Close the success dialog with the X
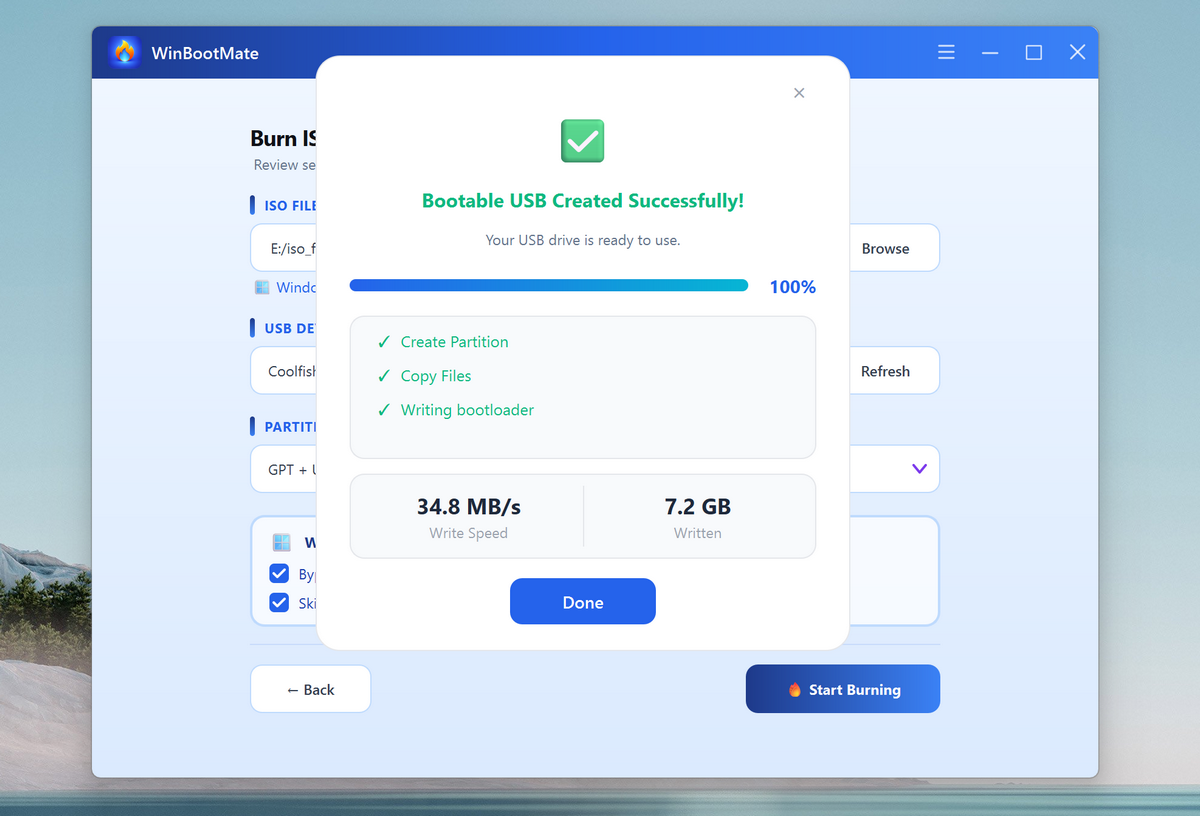This screenshot has height=816, width=1200. (x=799, y=93)
